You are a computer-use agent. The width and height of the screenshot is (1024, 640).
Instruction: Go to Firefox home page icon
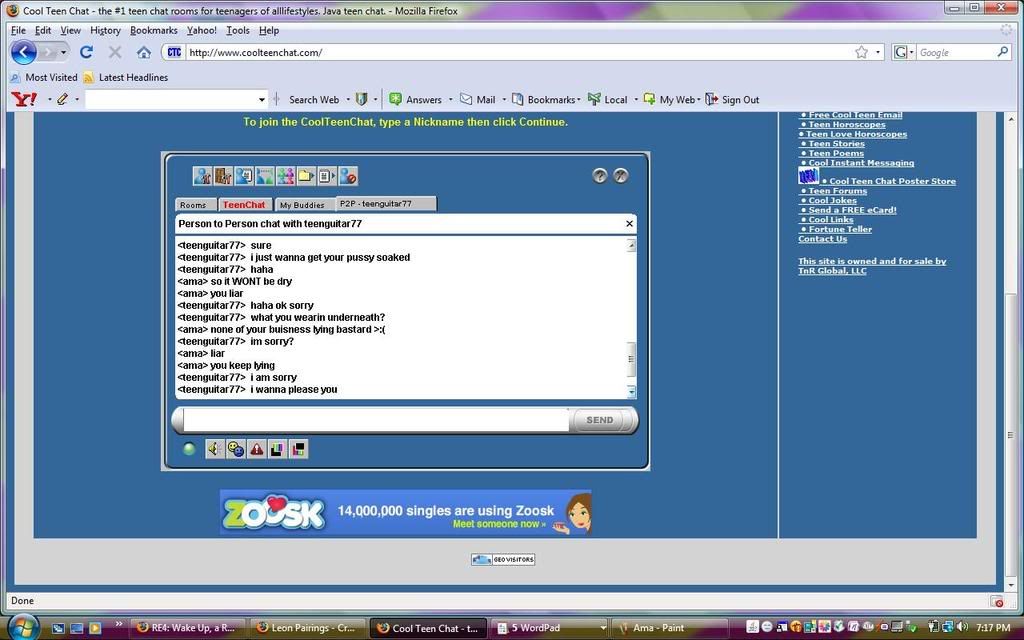click(x=143, y=52)
